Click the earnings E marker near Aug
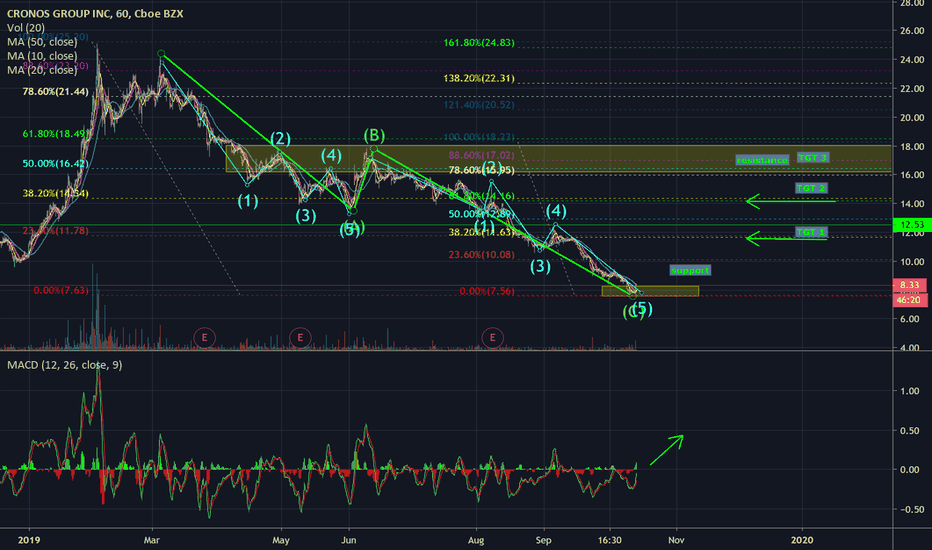The height and width of the screenshot is (550, 932). pos(492,338)
